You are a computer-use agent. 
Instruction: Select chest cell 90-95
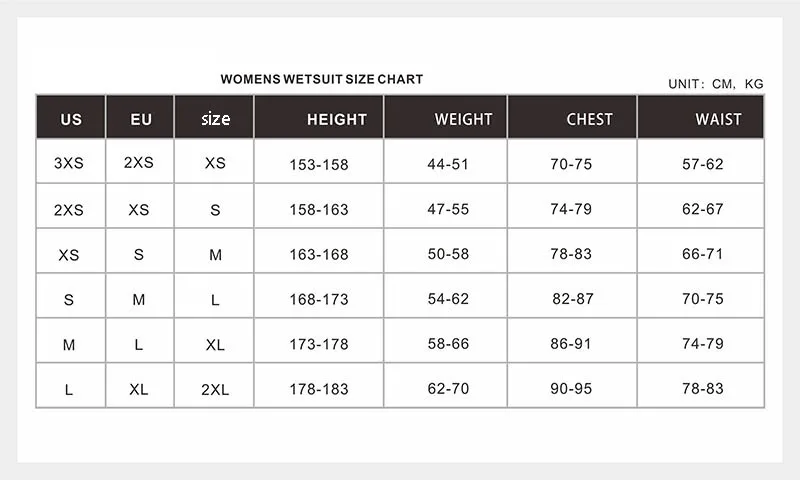coord(572,386)
